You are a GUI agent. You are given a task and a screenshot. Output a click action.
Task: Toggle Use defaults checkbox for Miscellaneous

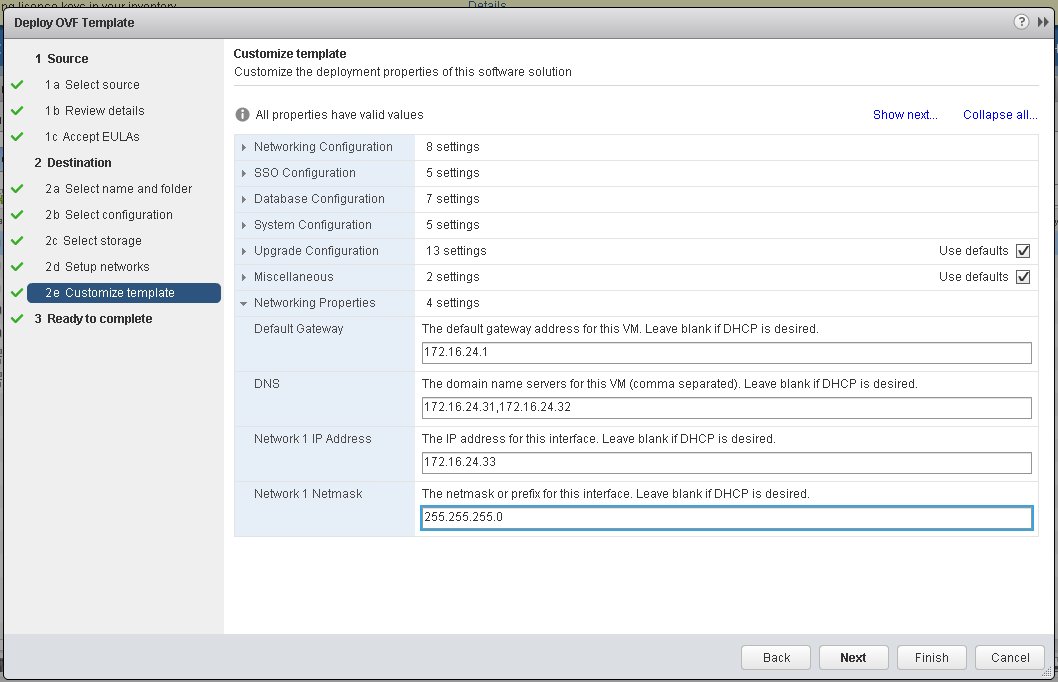pyautogui.click(x=1022, y=277)
